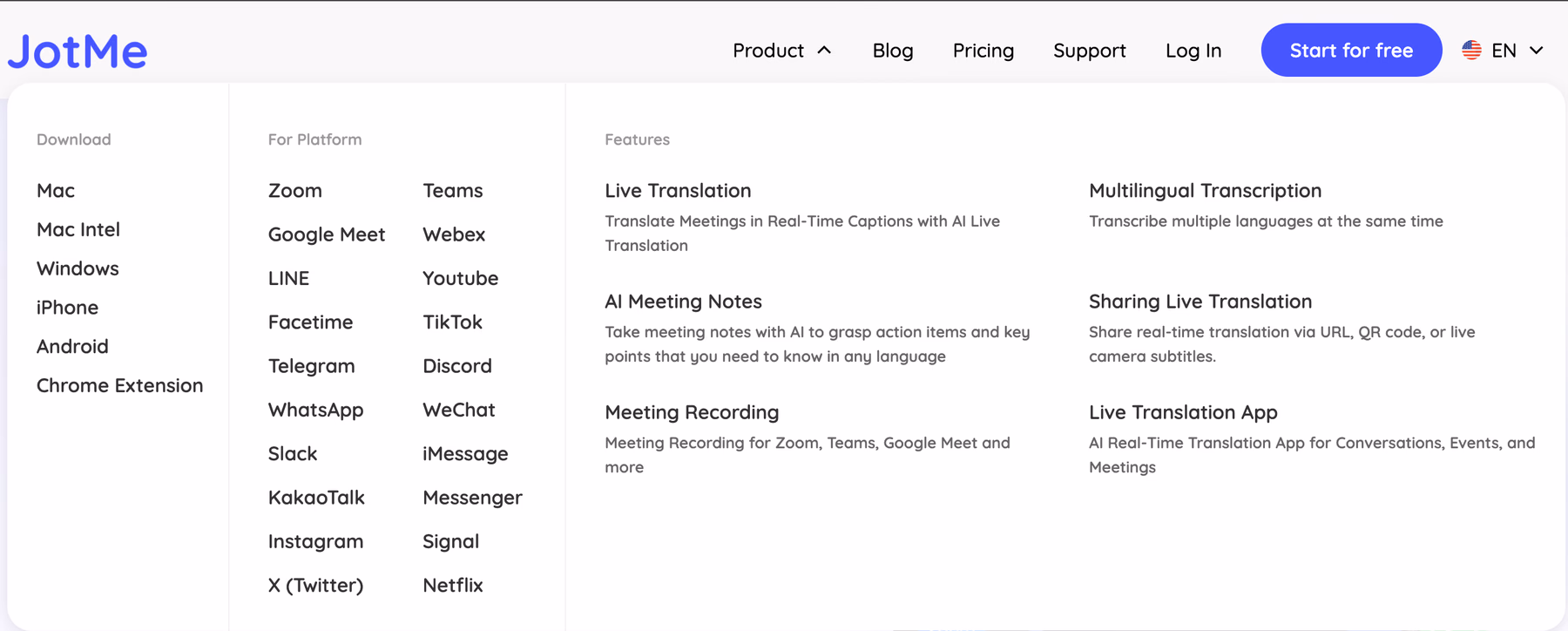Select Netflix platform
1568x631 pixels.
(x=453, y=585)
